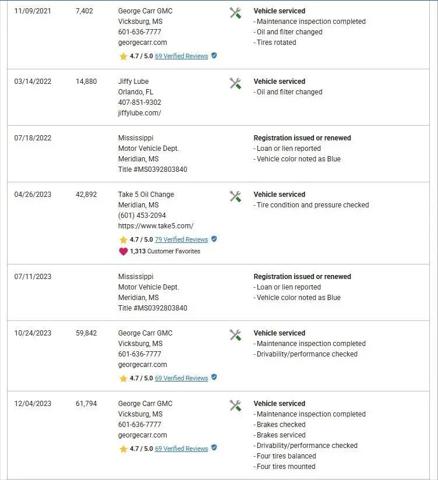The height and width of the screenshot is (480, 438).
Task: Click the Title #MS0392803840 text dated 07/18/2022
Action: pyautogui.click(x=152, y=169)
